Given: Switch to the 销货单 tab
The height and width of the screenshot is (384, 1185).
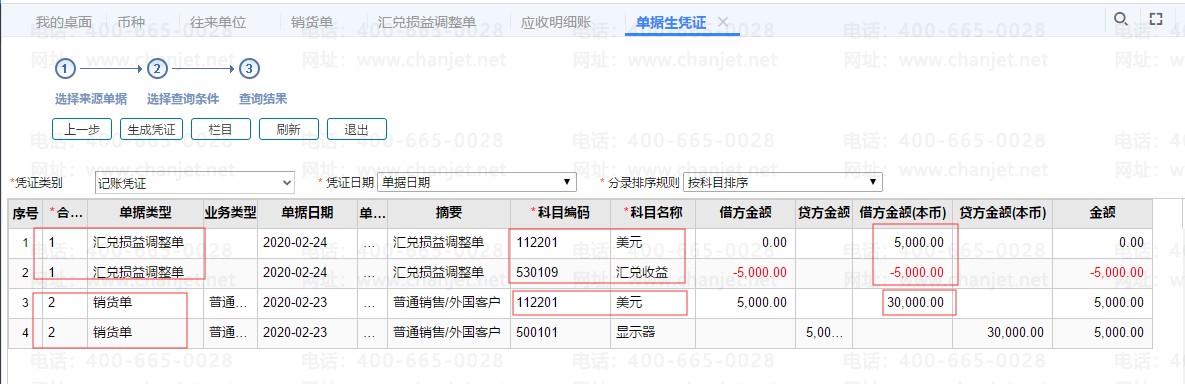Looking at the screenshot, I should (311, 22).
